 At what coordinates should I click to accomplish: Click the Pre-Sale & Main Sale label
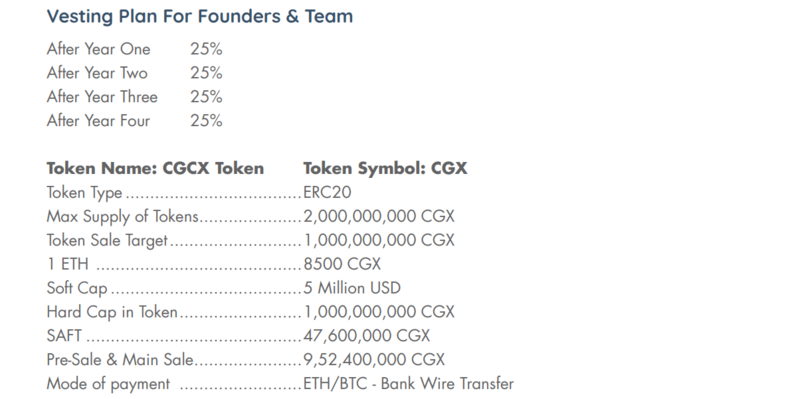click(120, 360)
